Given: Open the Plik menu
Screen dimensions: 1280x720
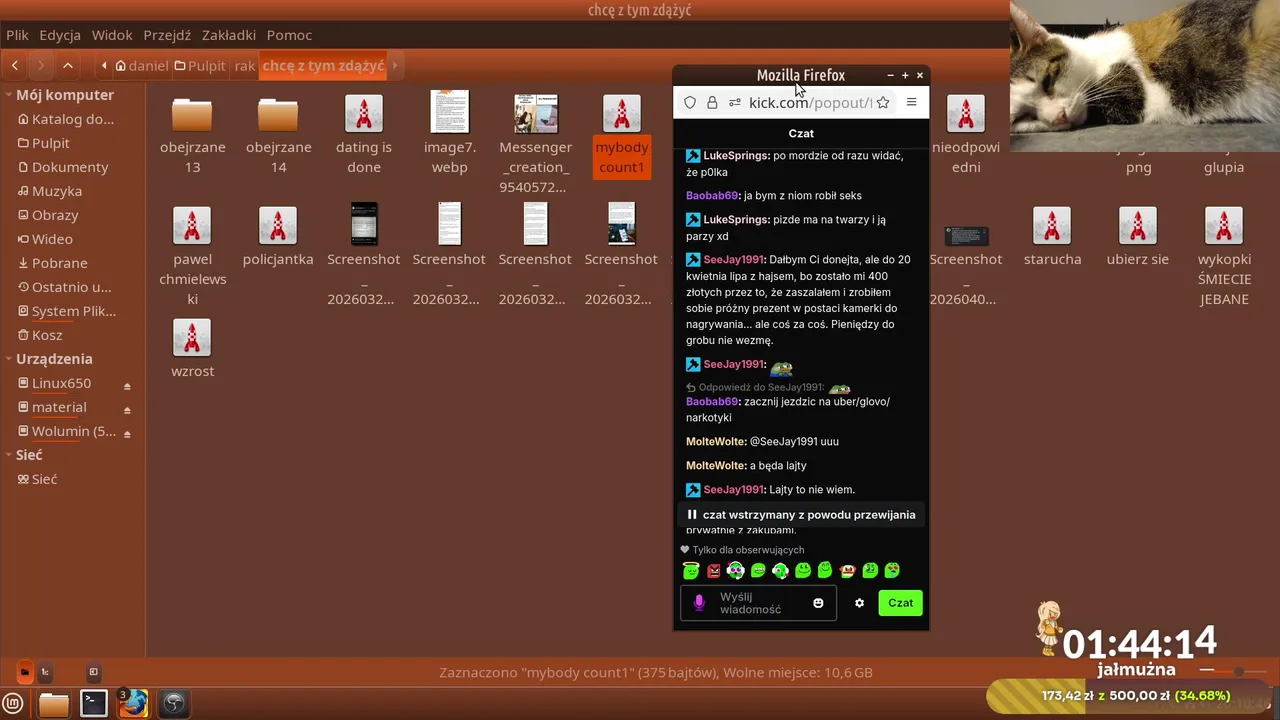Looking at the screenshot, I should (17, 35).
